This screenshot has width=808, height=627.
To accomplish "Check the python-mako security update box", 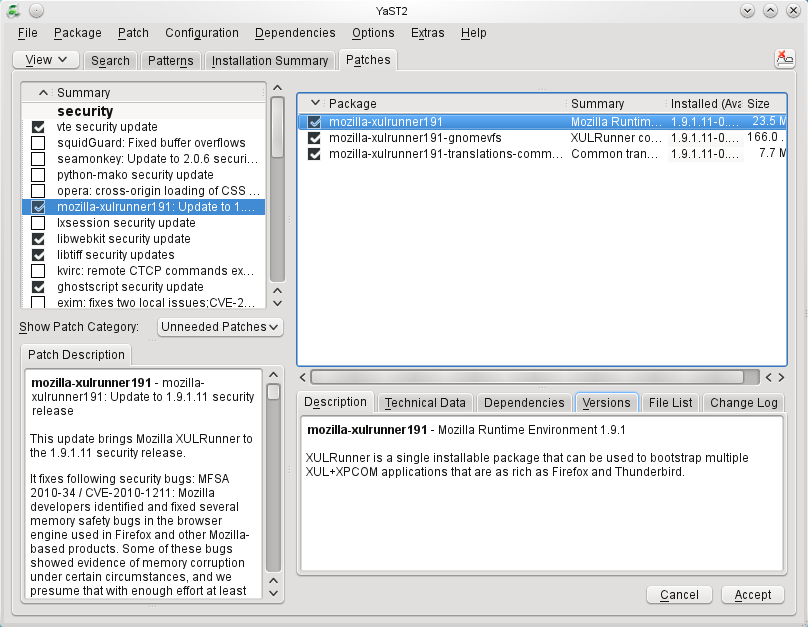I will (x=38, y=175).
